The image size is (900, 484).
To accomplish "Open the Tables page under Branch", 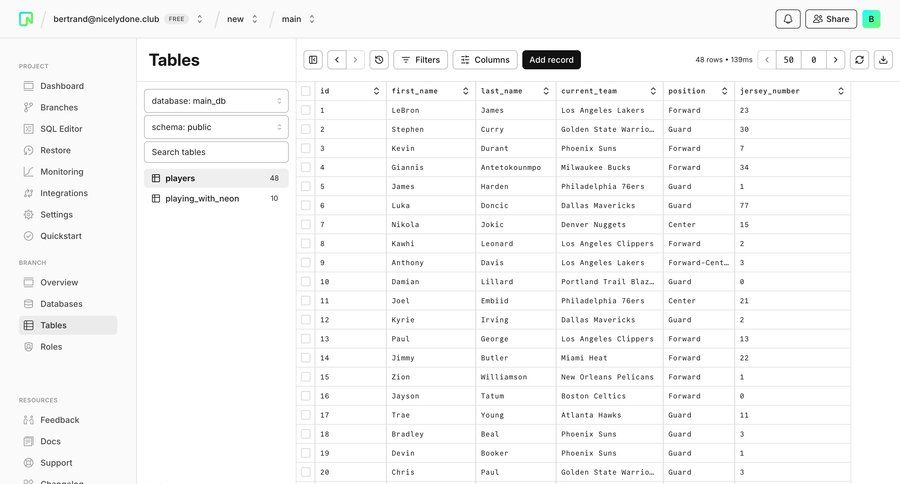I will click(x=68, y=325).
